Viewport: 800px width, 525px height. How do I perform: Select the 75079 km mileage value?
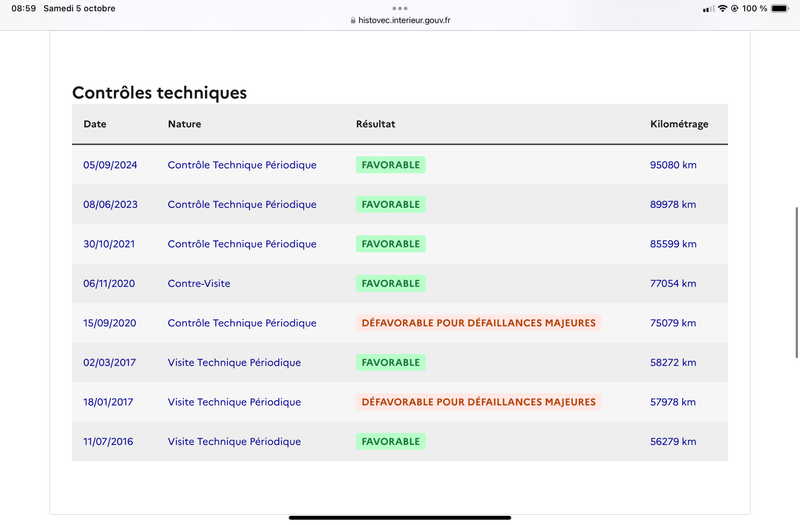click(x=673, y=323)
